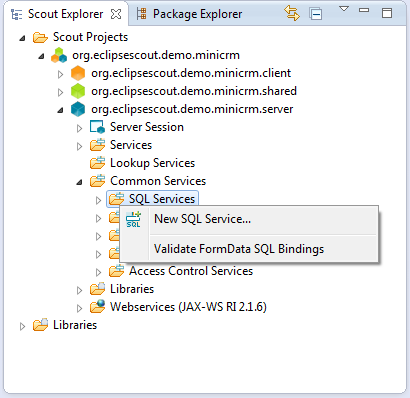Select the bottom root Libraries item
410x398 pixels.
pyautogui.click(x=75, y=325)
